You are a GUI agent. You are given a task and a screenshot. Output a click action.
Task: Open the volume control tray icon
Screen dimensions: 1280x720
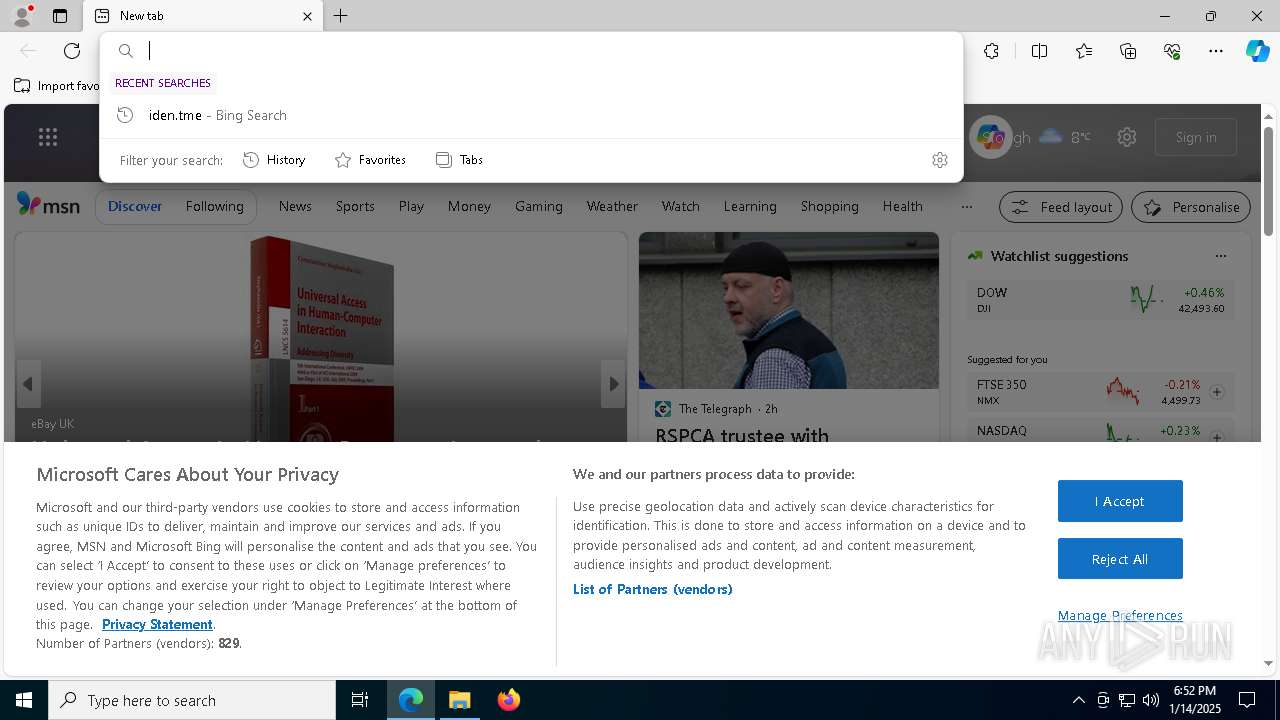click(1150, 700)
